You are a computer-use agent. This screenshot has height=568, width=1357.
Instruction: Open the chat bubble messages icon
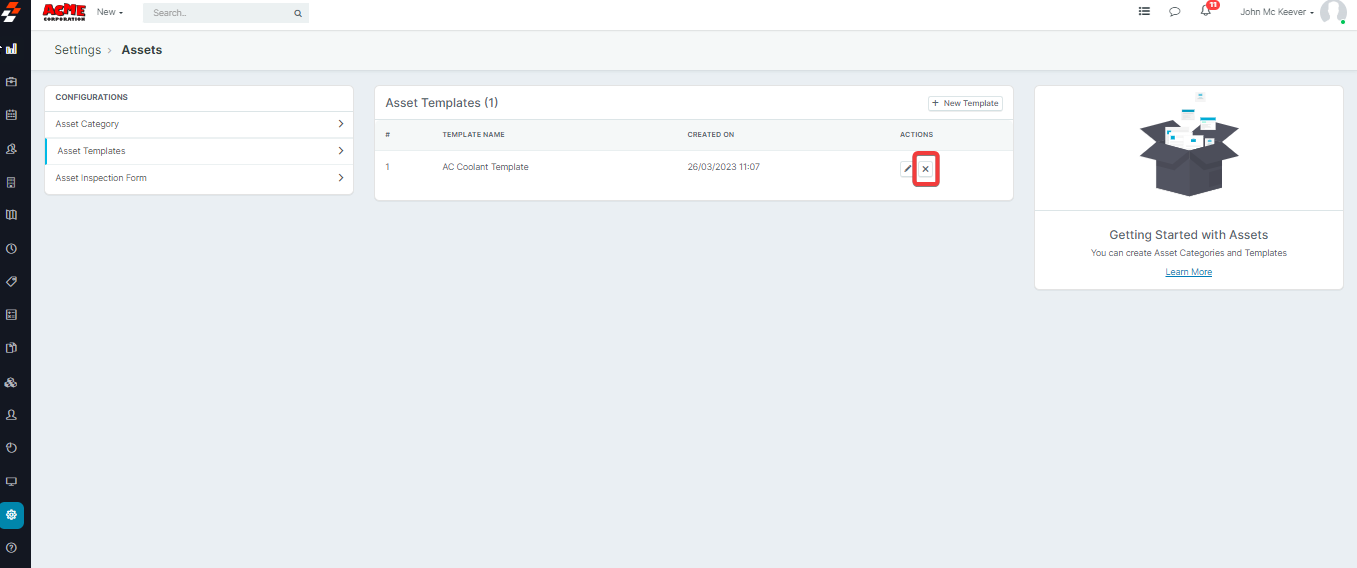click(1175, 12)
